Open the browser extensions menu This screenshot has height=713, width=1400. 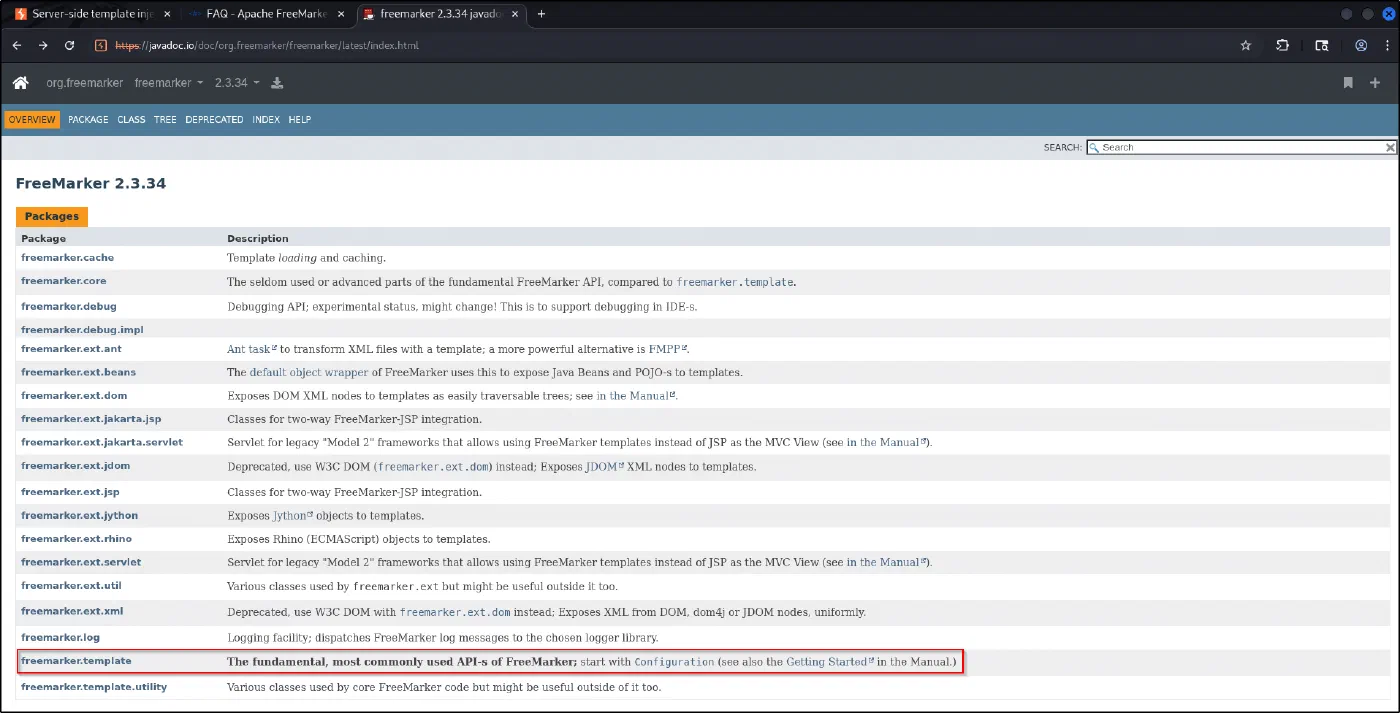coord(1283,45)
